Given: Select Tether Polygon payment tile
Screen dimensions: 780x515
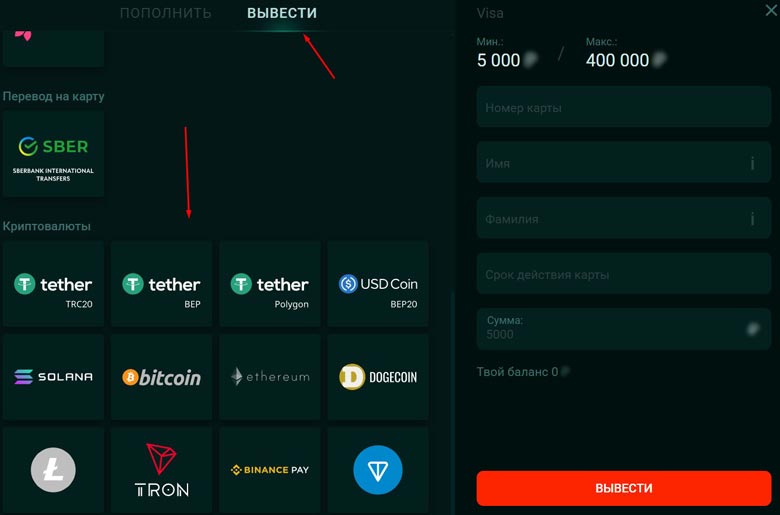Looking at the screenshot, I should (x=270, y=284).
